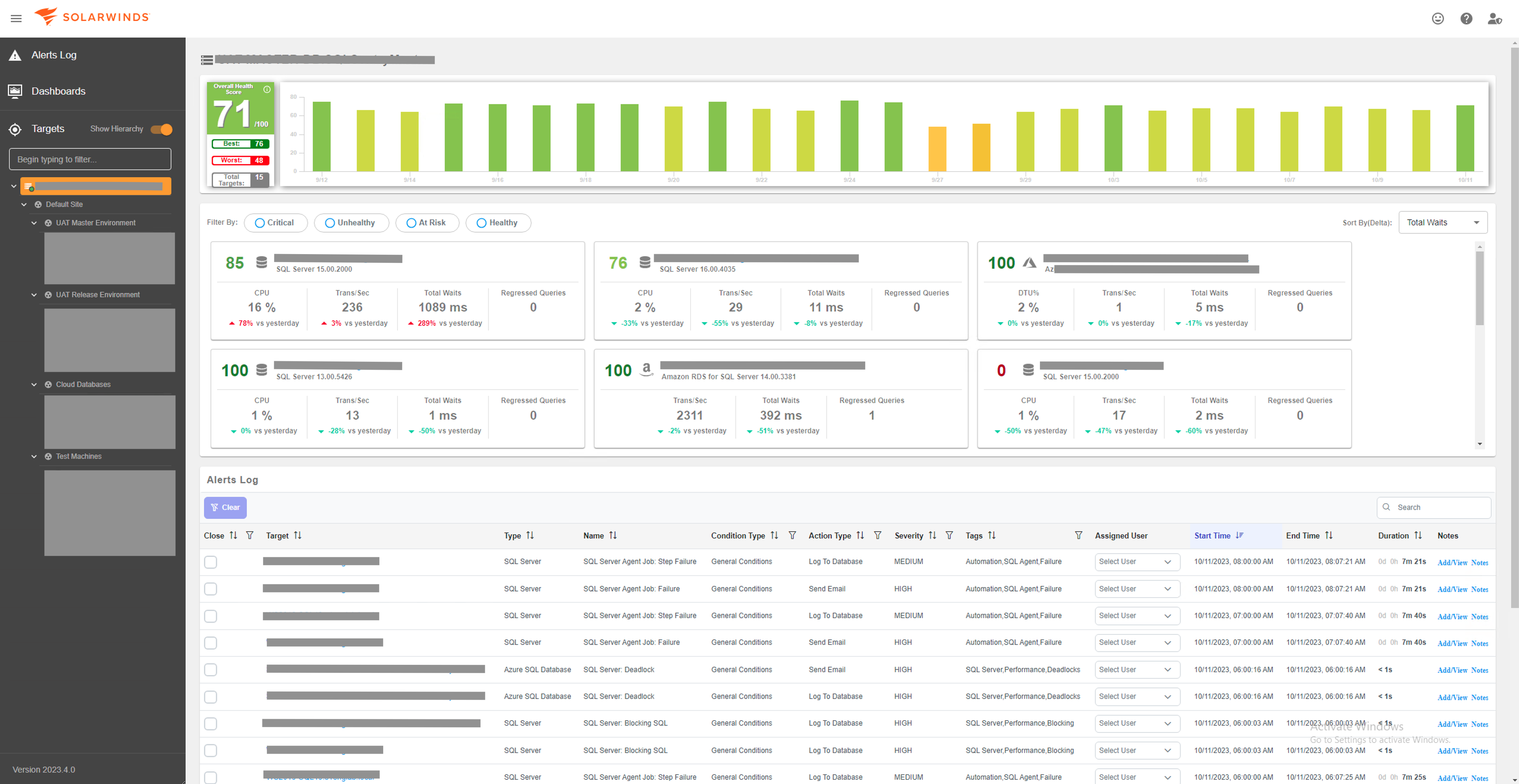1519x784 pixels.
Task: Open the hamburger navigation menu
Action: tap(16, 18)
